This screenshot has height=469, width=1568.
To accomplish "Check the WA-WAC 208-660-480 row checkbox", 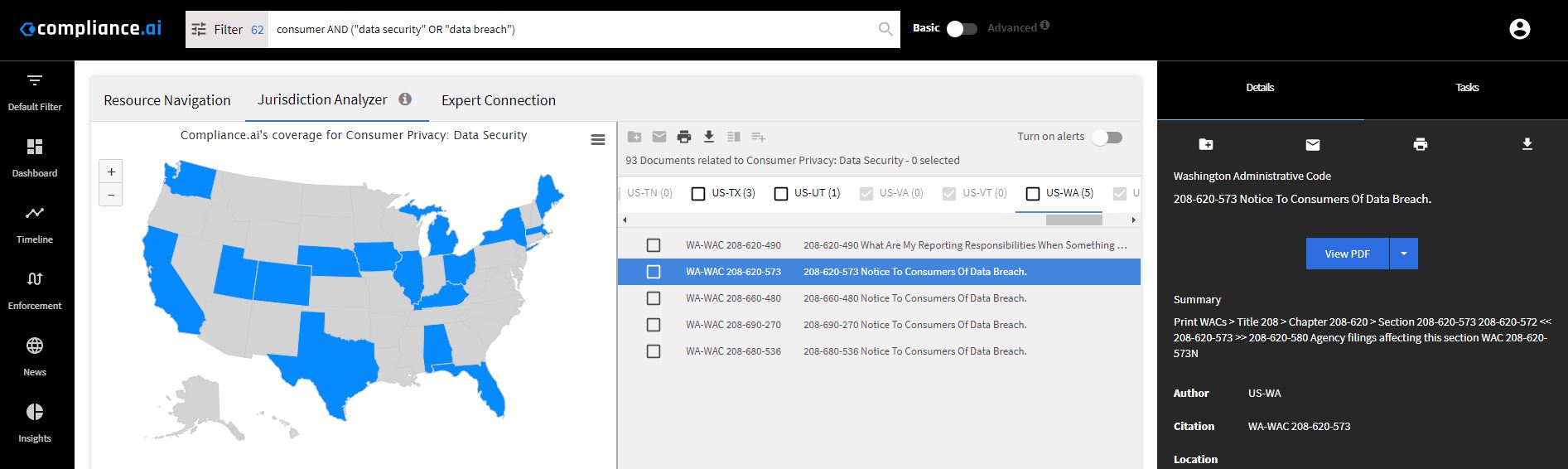I will 654,298.
